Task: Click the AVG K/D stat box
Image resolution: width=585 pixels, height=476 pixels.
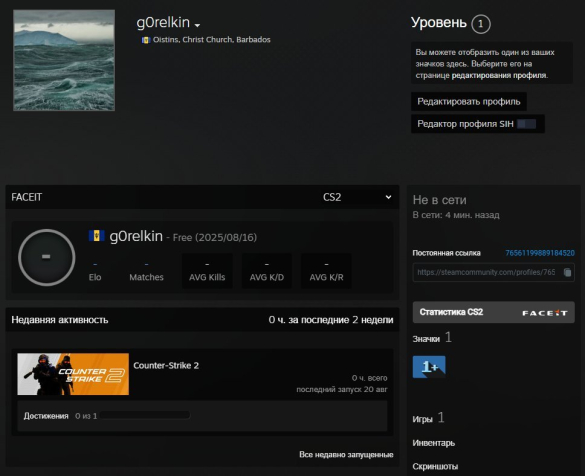Action: (x=267, y=271)
